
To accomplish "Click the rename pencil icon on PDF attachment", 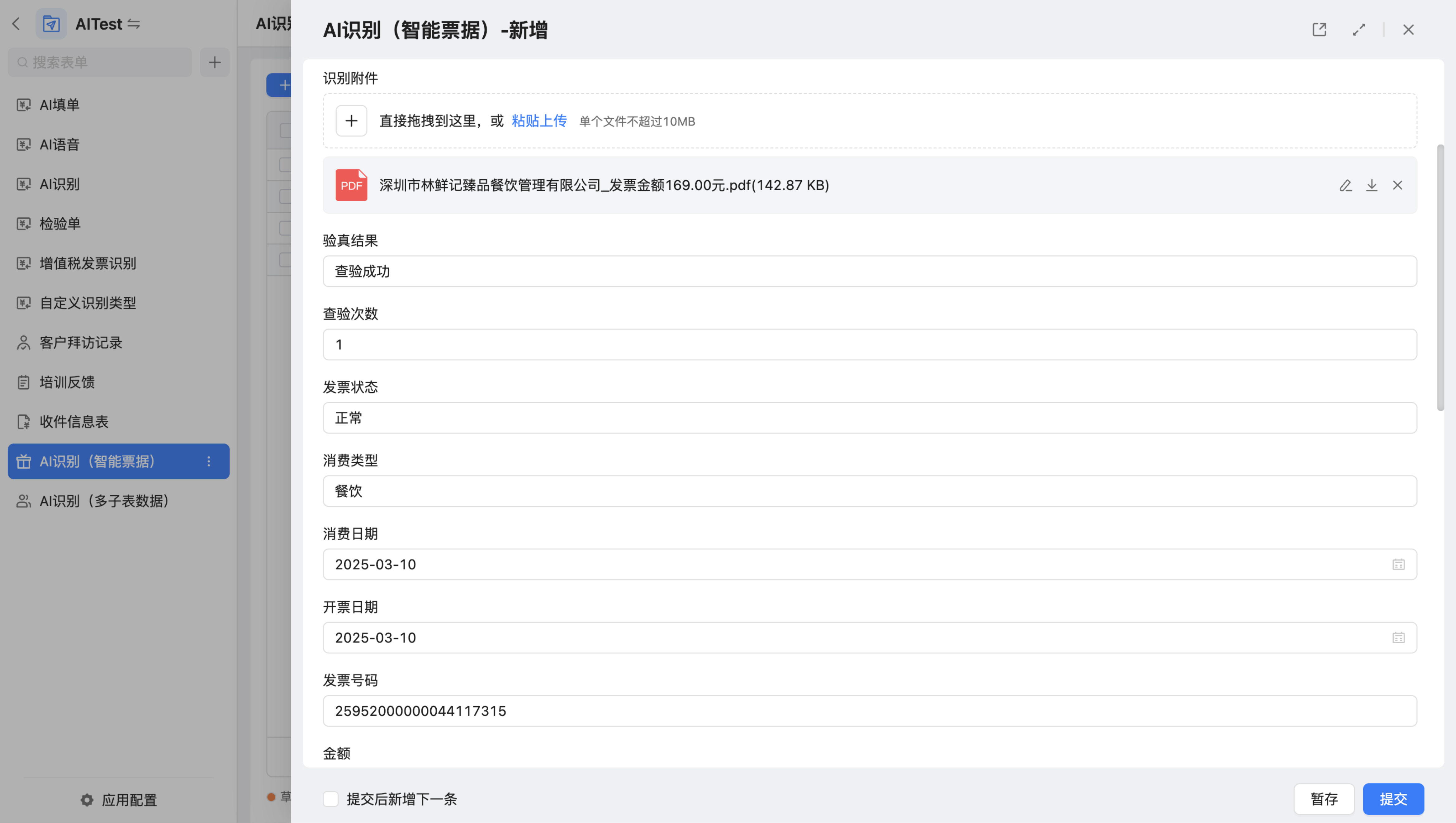I will pos(1345,185).
